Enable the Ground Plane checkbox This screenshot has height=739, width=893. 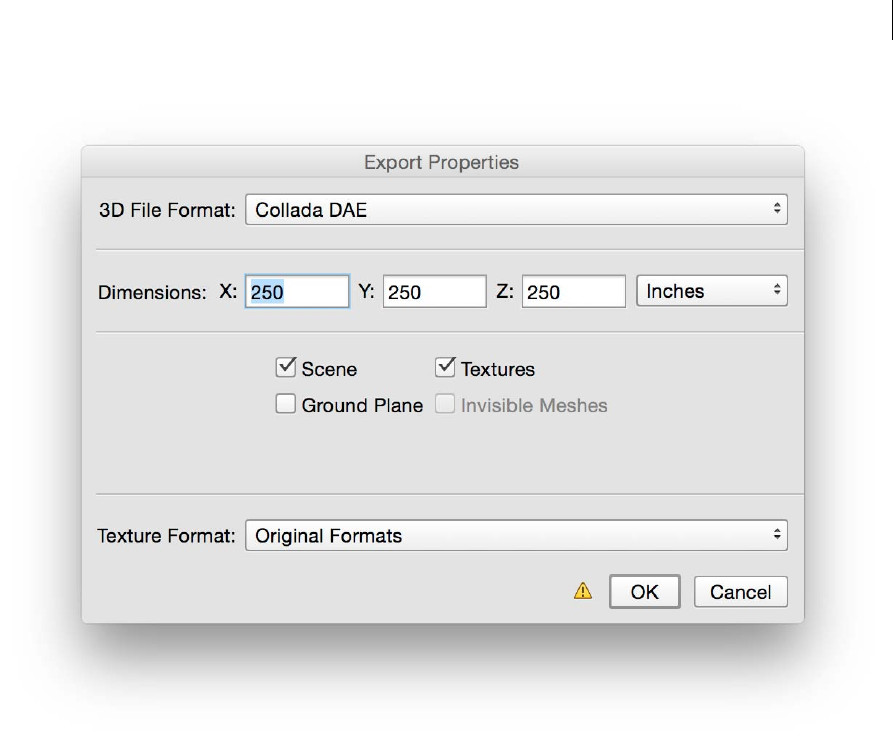pyautogui.click(x=286, y=404)
